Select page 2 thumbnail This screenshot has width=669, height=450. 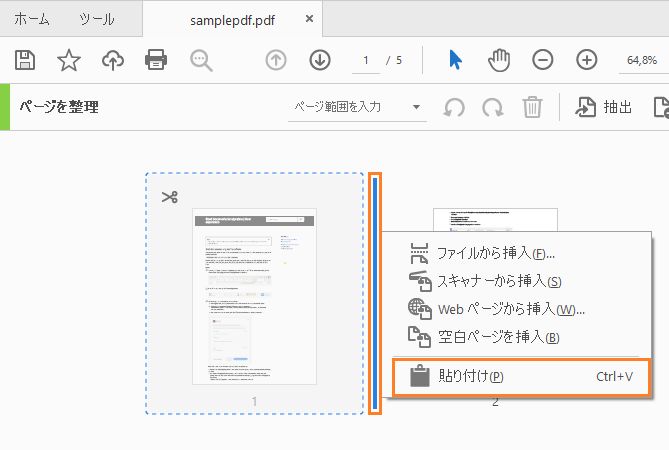[x=495, y=220]
